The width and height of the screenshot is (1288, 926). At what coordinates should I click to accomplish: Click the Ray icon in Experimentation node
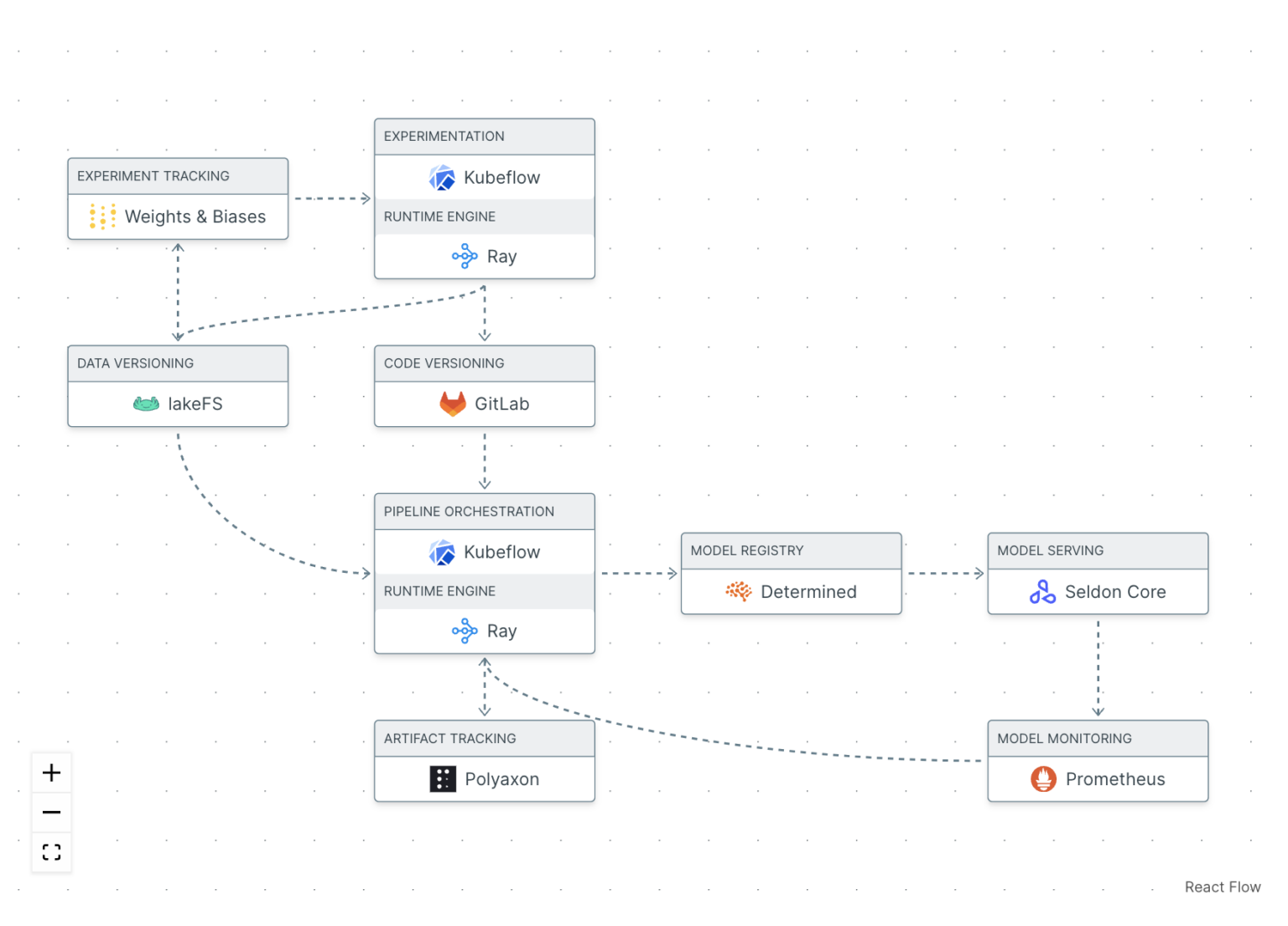click(465, 256)
